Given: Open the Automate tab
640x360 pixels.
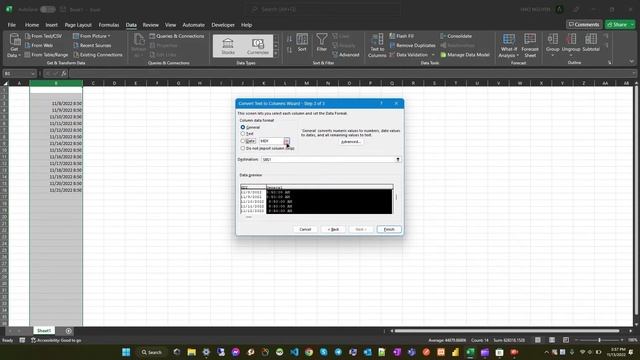Looking at the screenshot, I should 193,25.
